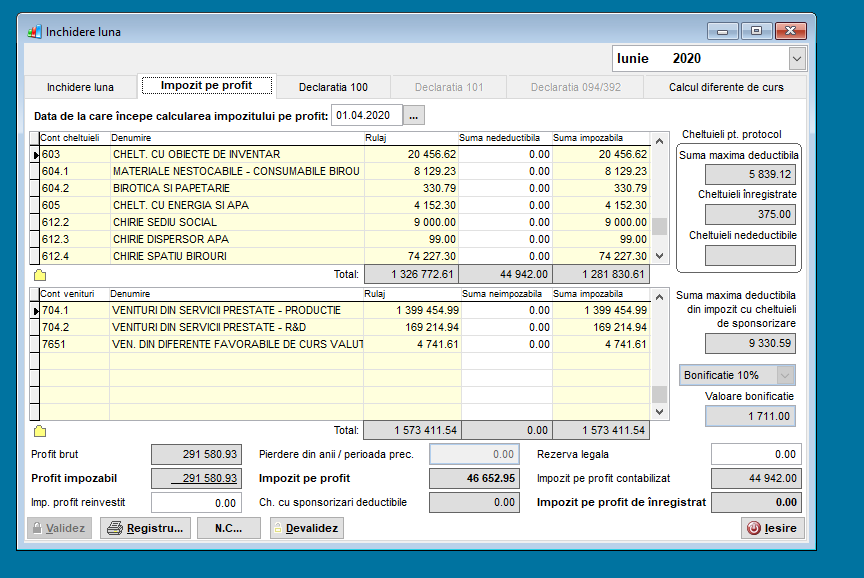Select the Impozit pe profit tab
This screenshot has width=864, height=578.
[207, 85]
